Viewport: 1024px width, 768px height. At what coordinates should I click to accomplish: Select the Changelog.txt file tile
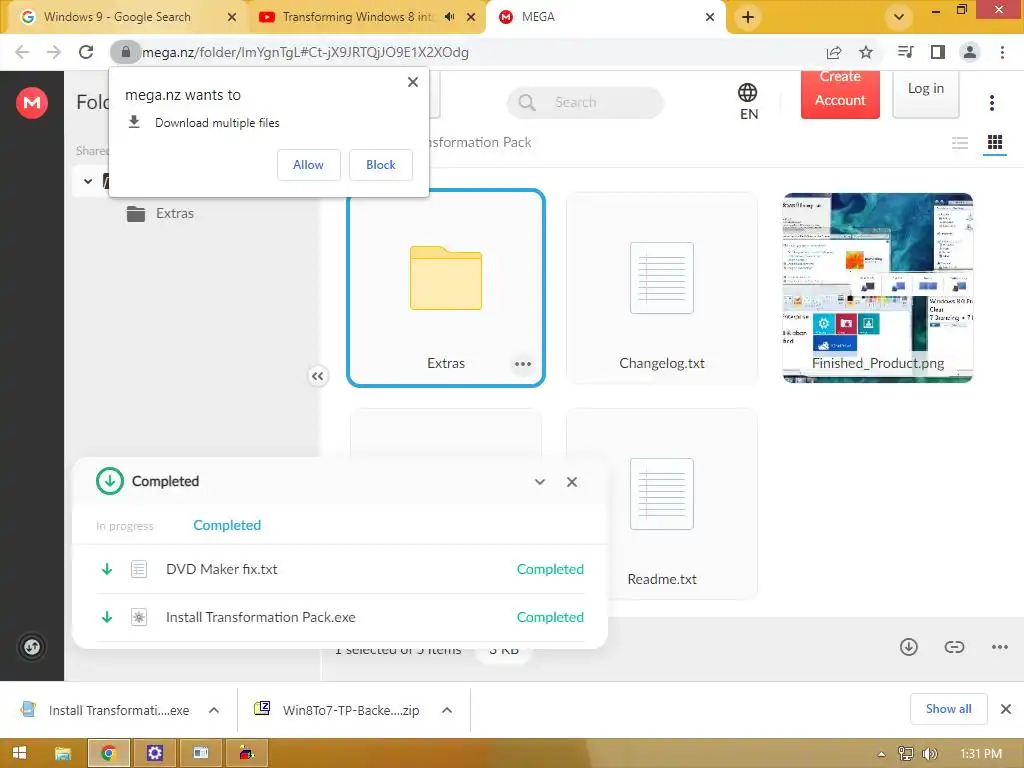[662, 288]
